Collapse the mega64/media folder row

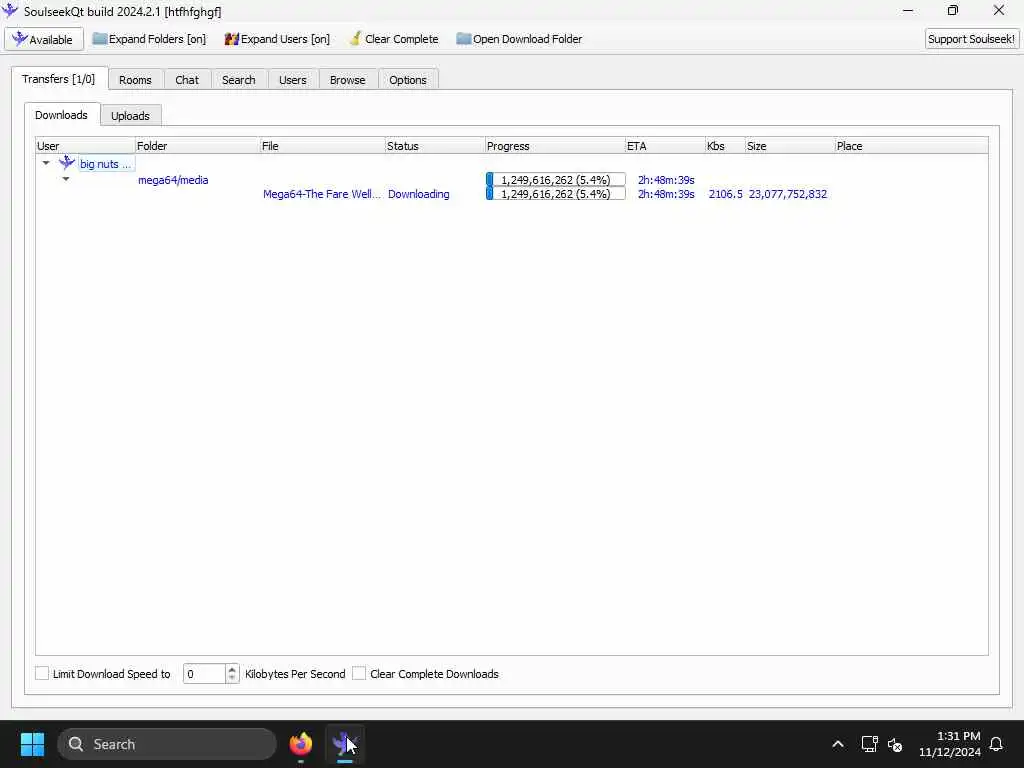[x=66, y=179]
